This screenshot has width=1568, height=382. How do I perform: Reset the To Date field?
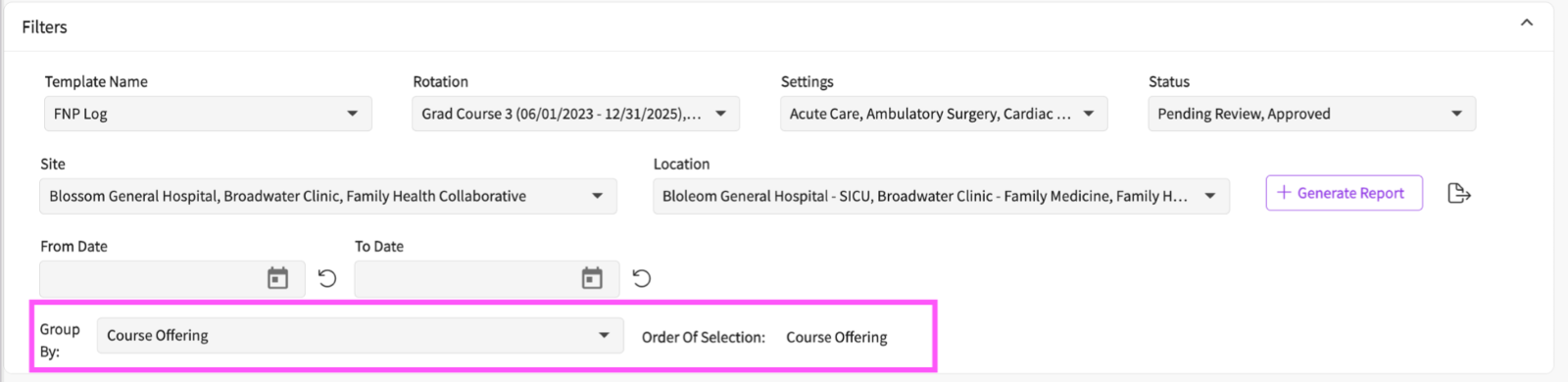click(642, 279)
